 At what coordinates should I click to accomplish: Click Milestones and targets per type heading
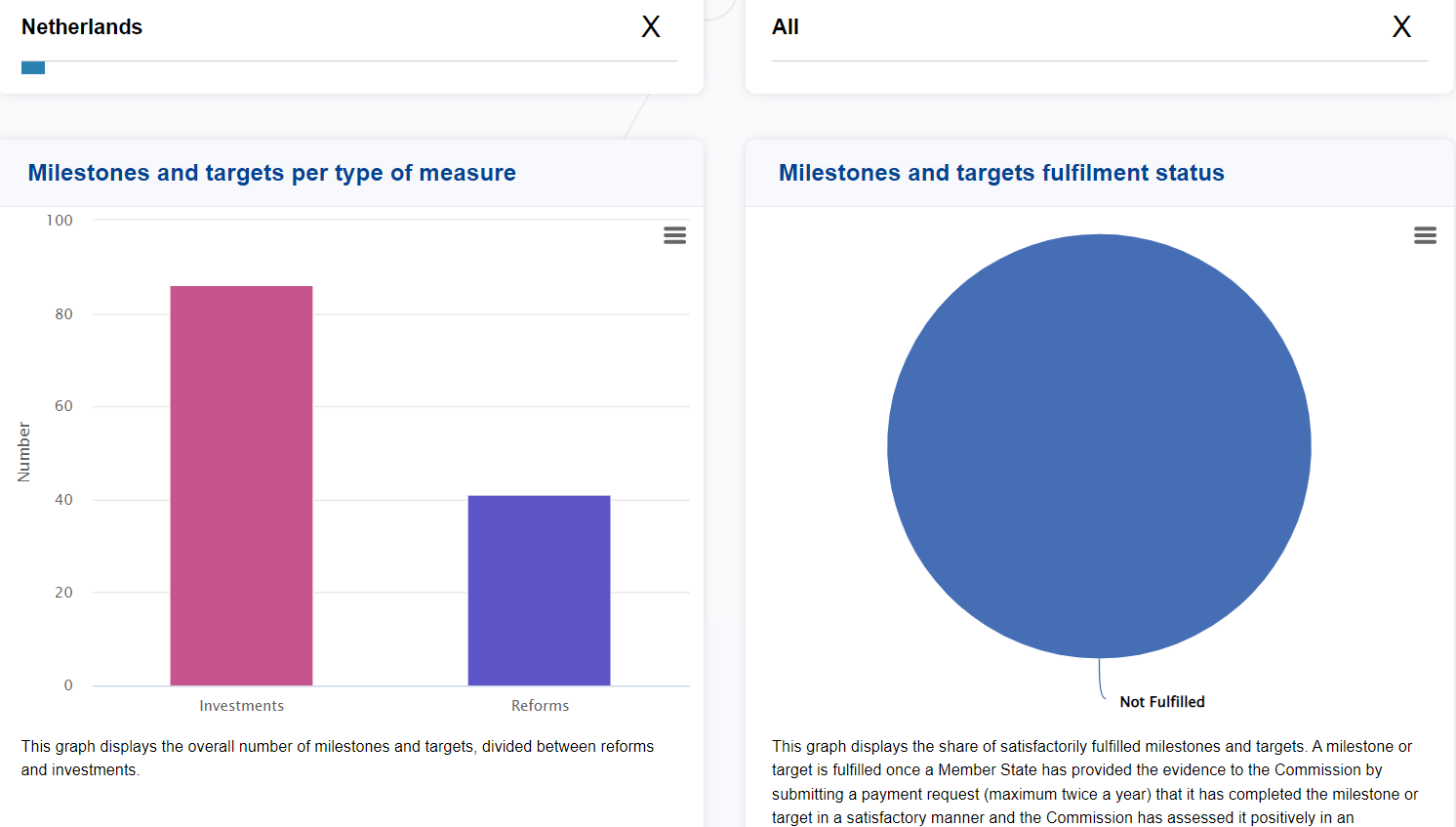click(x=272, y=173)
